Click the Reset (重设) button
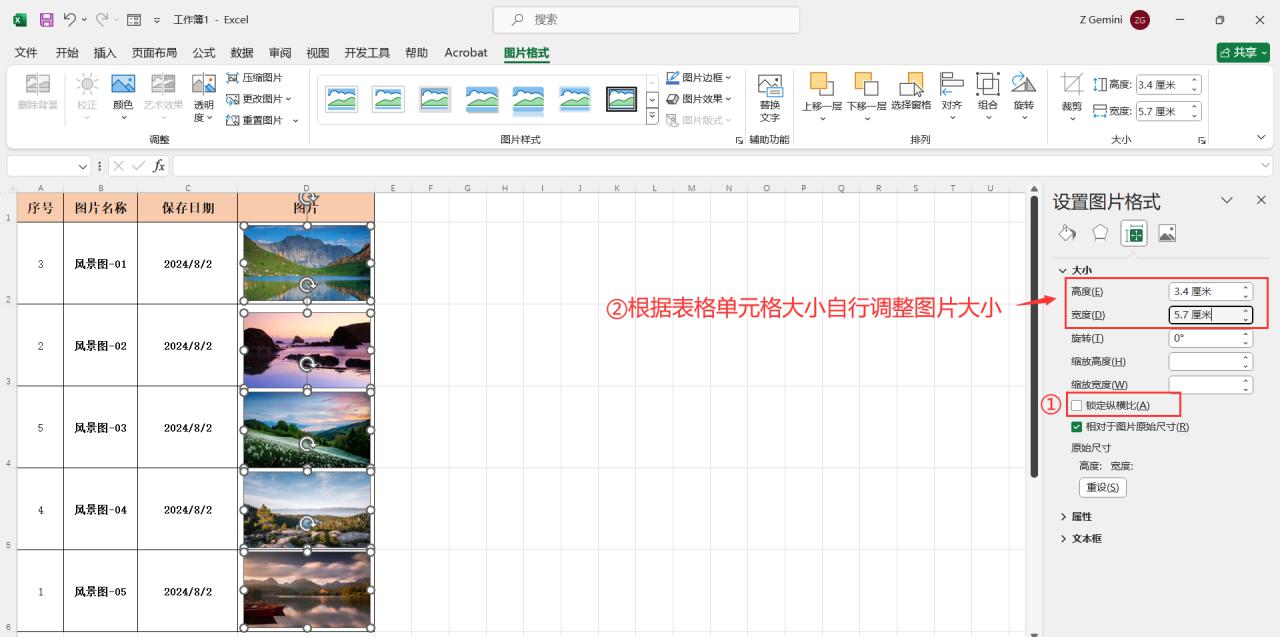1280x637 pixels. 1103,487
